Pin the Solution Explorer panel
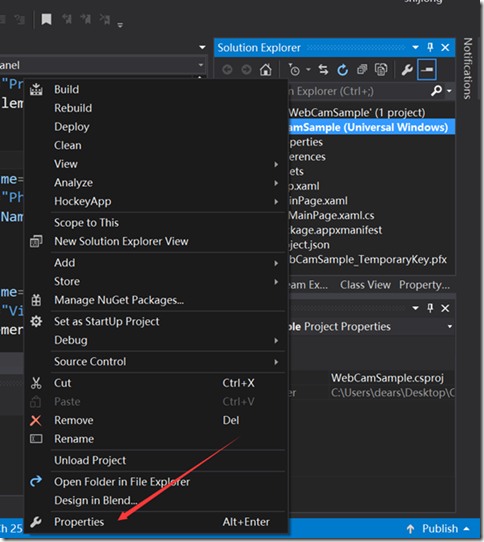Screen dimensions: 484x542 coord(430,47)
